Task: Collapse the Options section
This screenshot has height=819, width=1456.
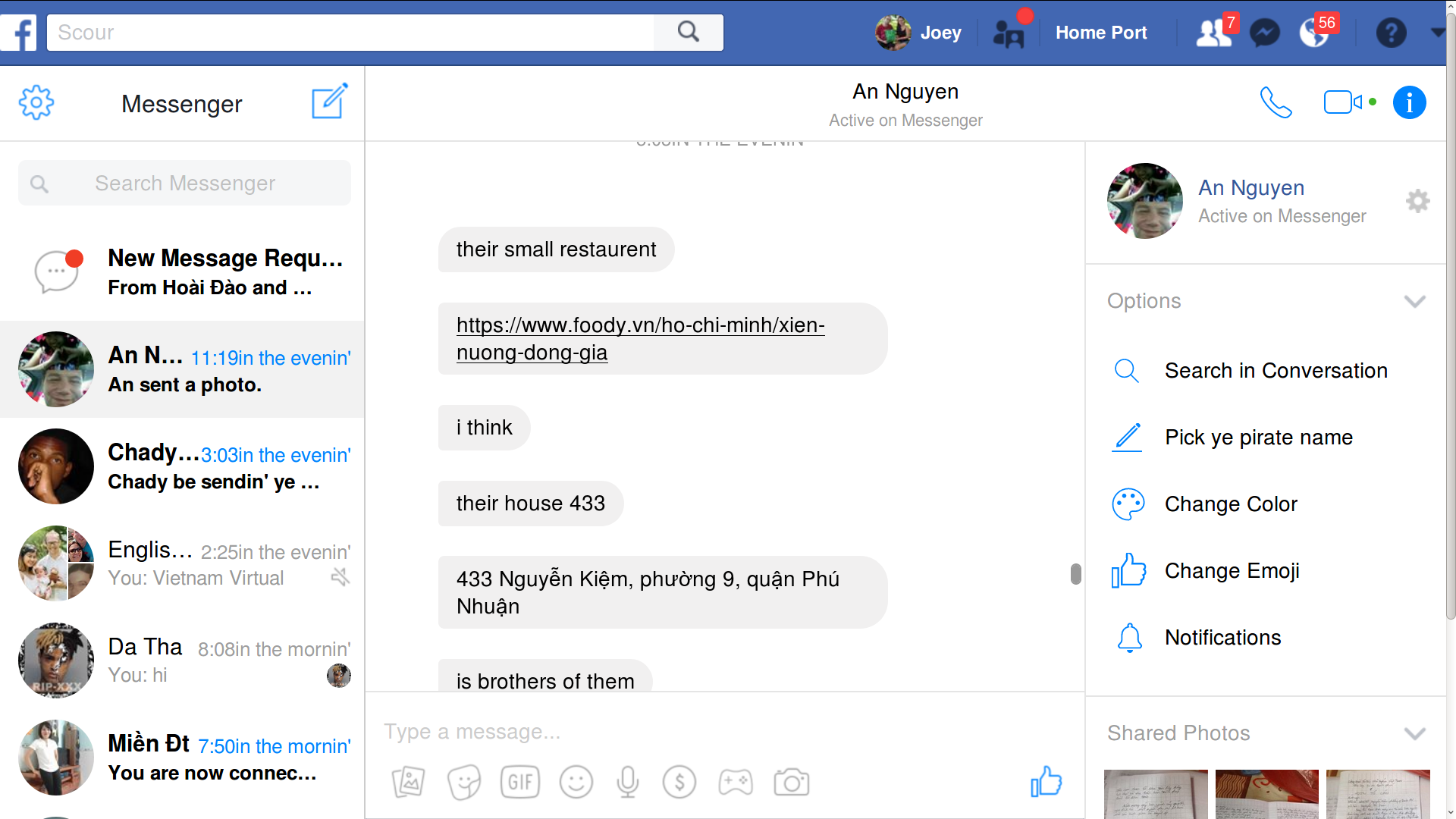Action: (x=1414, y=301)
